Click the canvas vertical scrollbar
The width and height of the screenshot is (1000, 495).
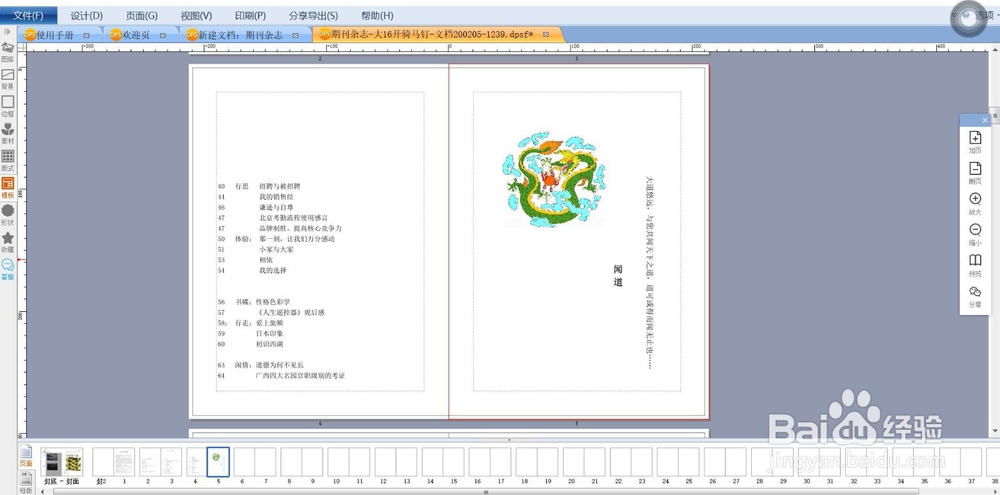tap(995, 116)
